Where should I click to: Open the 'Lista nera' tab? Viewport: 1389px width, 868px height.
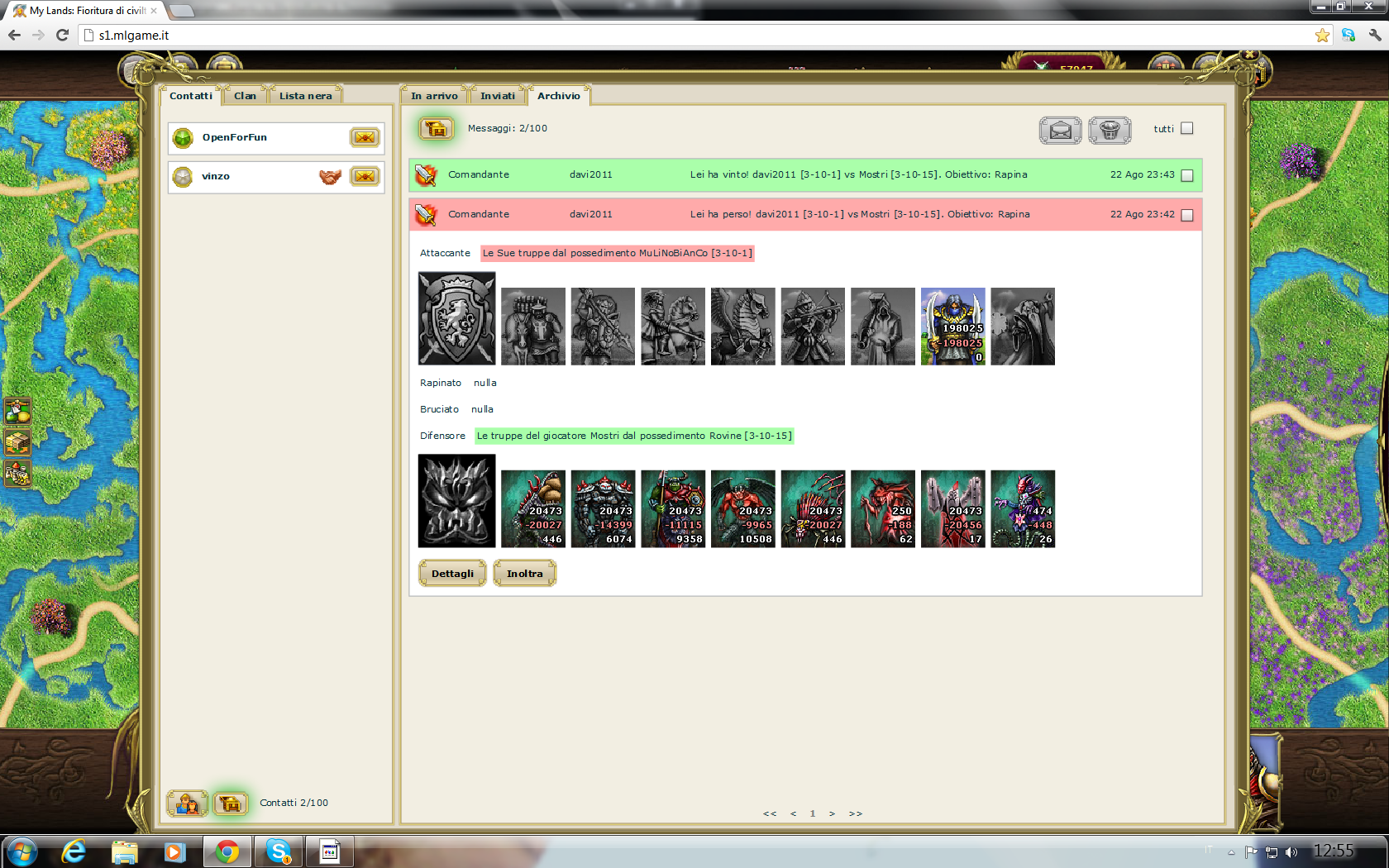pyautogui.click(x=305, y=96)
